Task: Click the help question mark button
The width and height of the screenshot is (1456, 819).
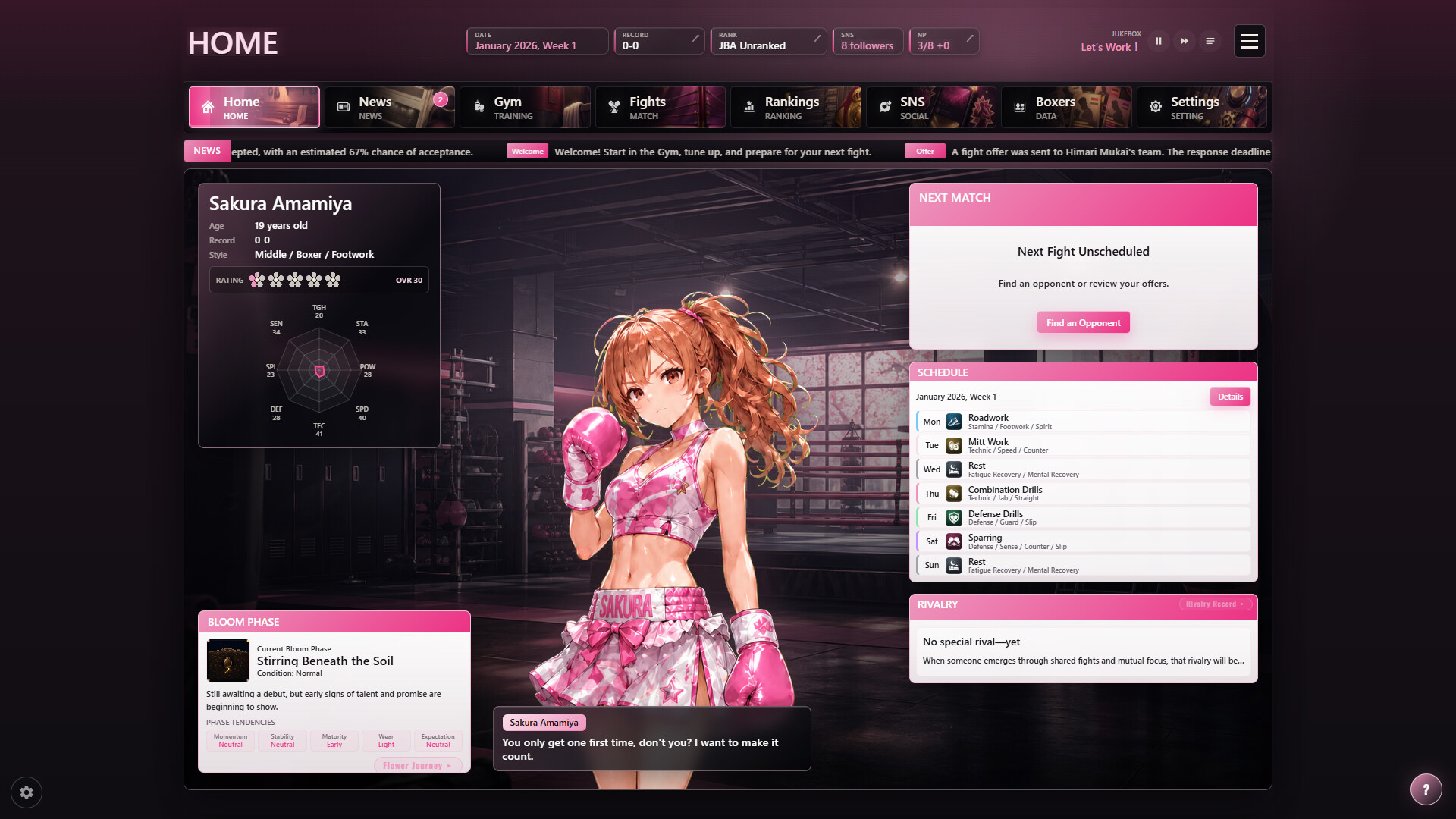Action: tap(1426, 789)
